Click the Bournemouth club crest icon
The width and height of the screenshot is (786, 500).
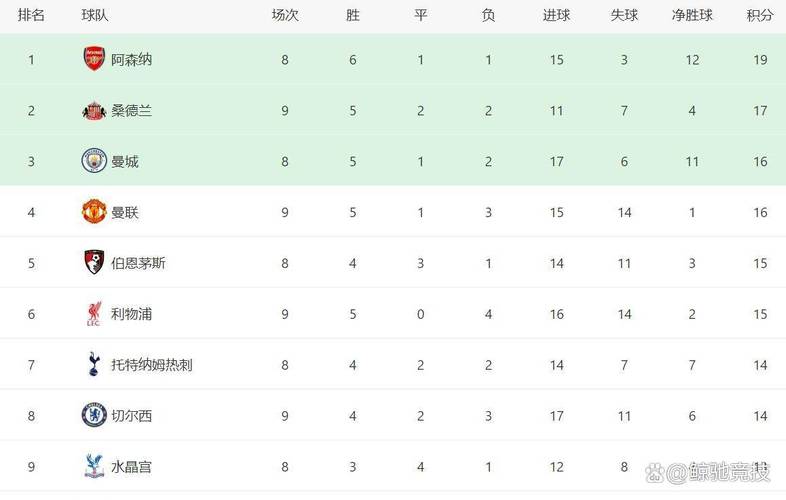click(x=94, y=263)
